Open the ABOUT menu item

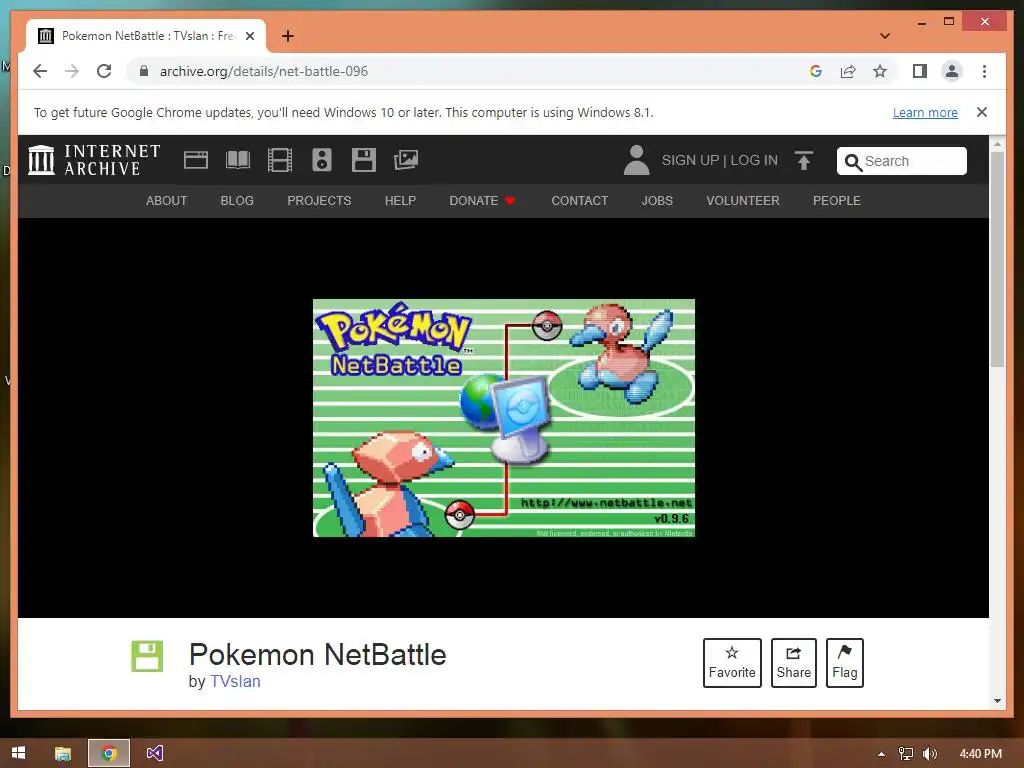pos(167,200)
